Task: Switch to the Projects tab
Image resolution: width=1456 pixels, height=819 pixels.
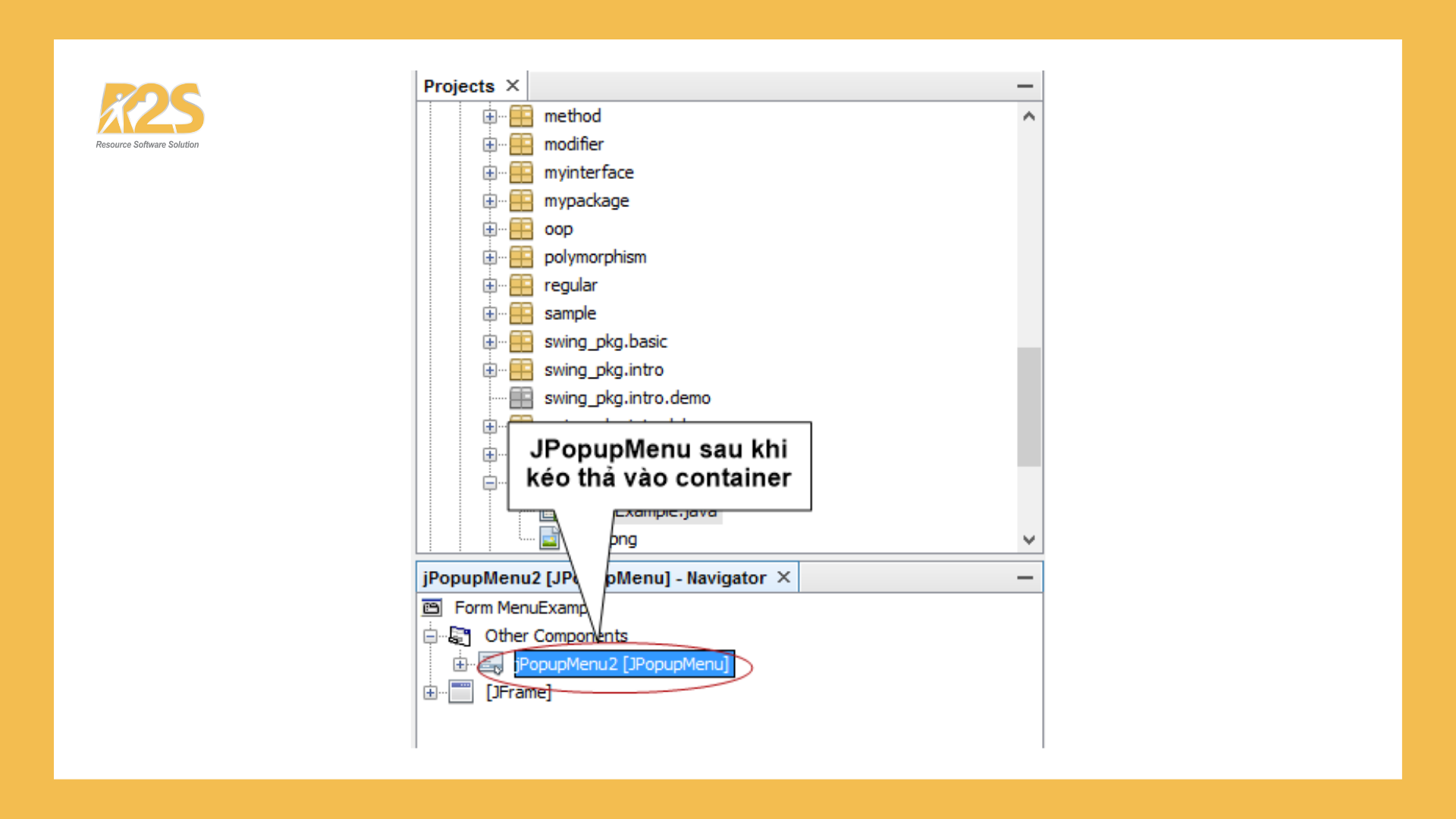Action: (458, 86)
